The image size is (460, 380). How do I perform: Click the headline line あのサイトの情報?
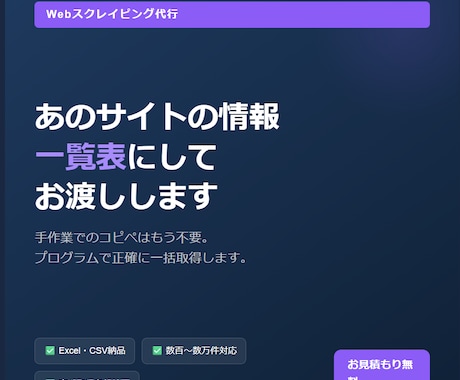[157, 117]
